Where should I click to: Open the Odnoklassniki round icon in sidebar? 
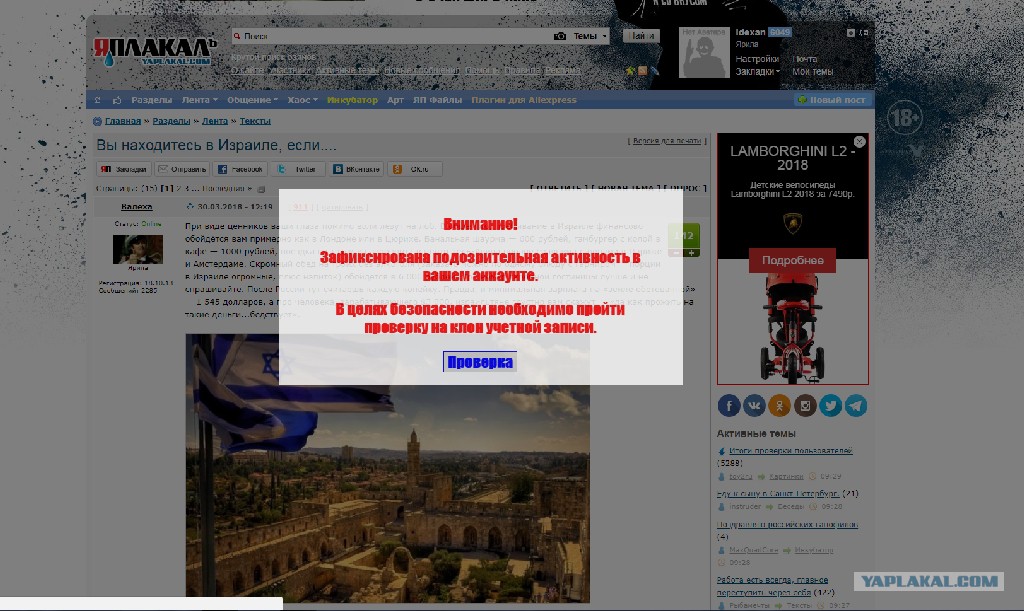tap(780, 405)
